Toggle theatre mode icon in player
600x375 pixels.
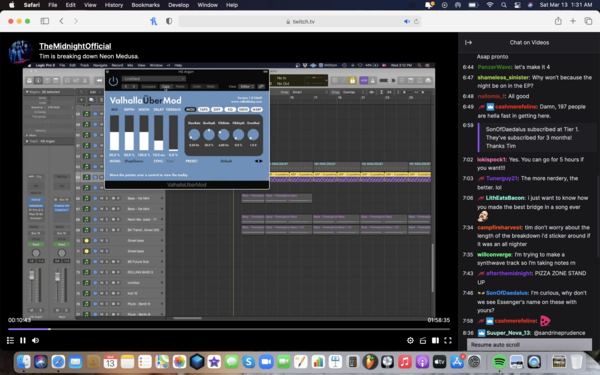[x=435, y=340]
